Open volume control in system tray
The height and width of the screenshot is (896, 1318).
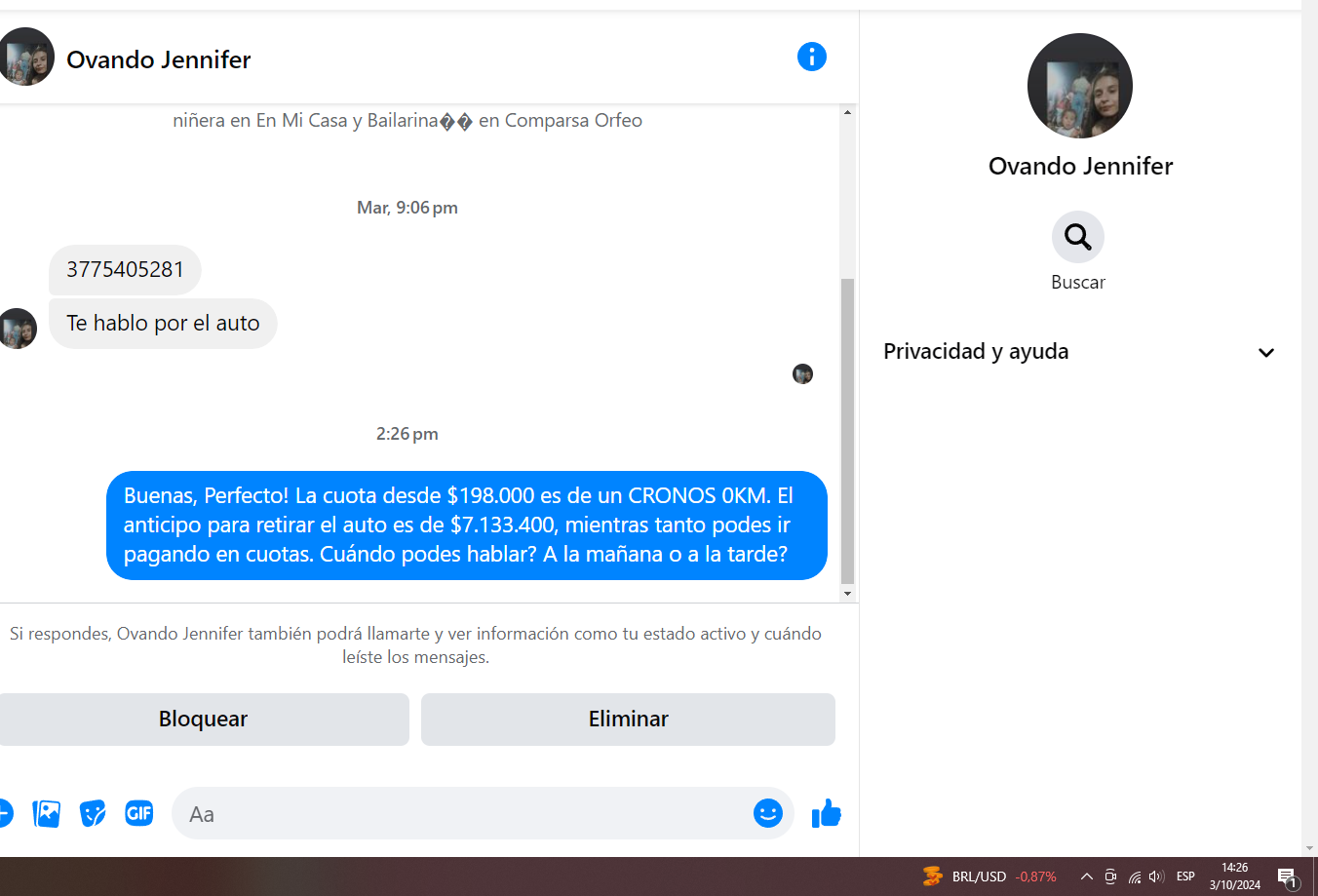point(1157,877)
